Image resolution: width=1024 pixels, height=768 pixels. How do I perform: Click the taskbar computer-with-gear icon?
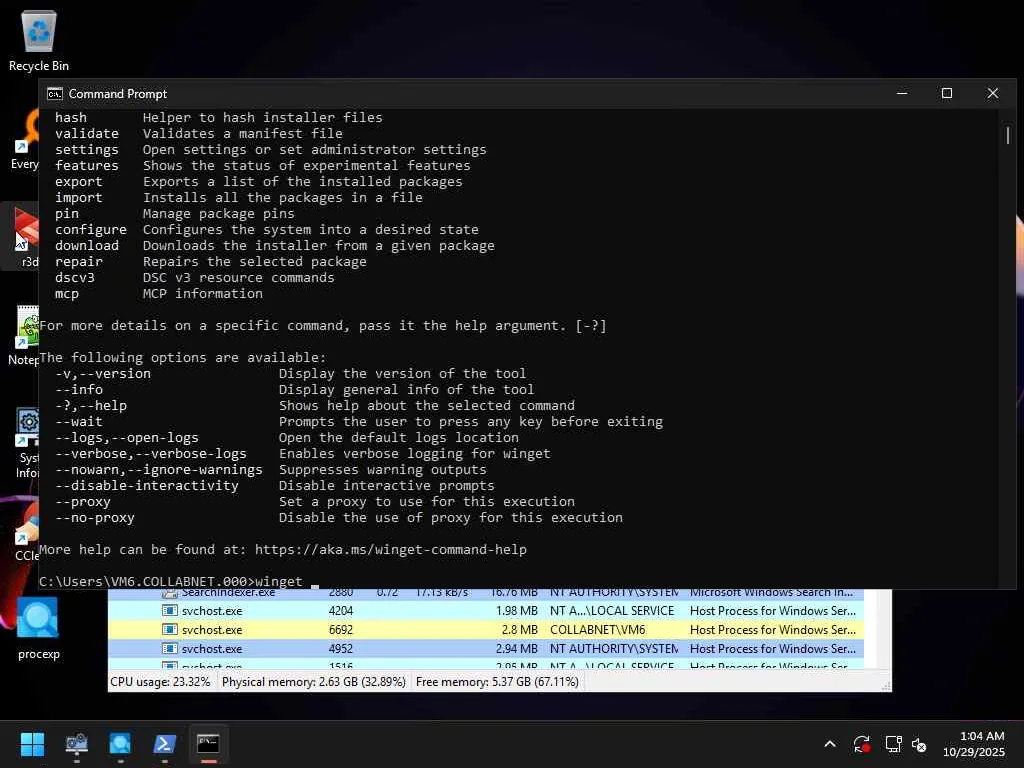(76, 744)
